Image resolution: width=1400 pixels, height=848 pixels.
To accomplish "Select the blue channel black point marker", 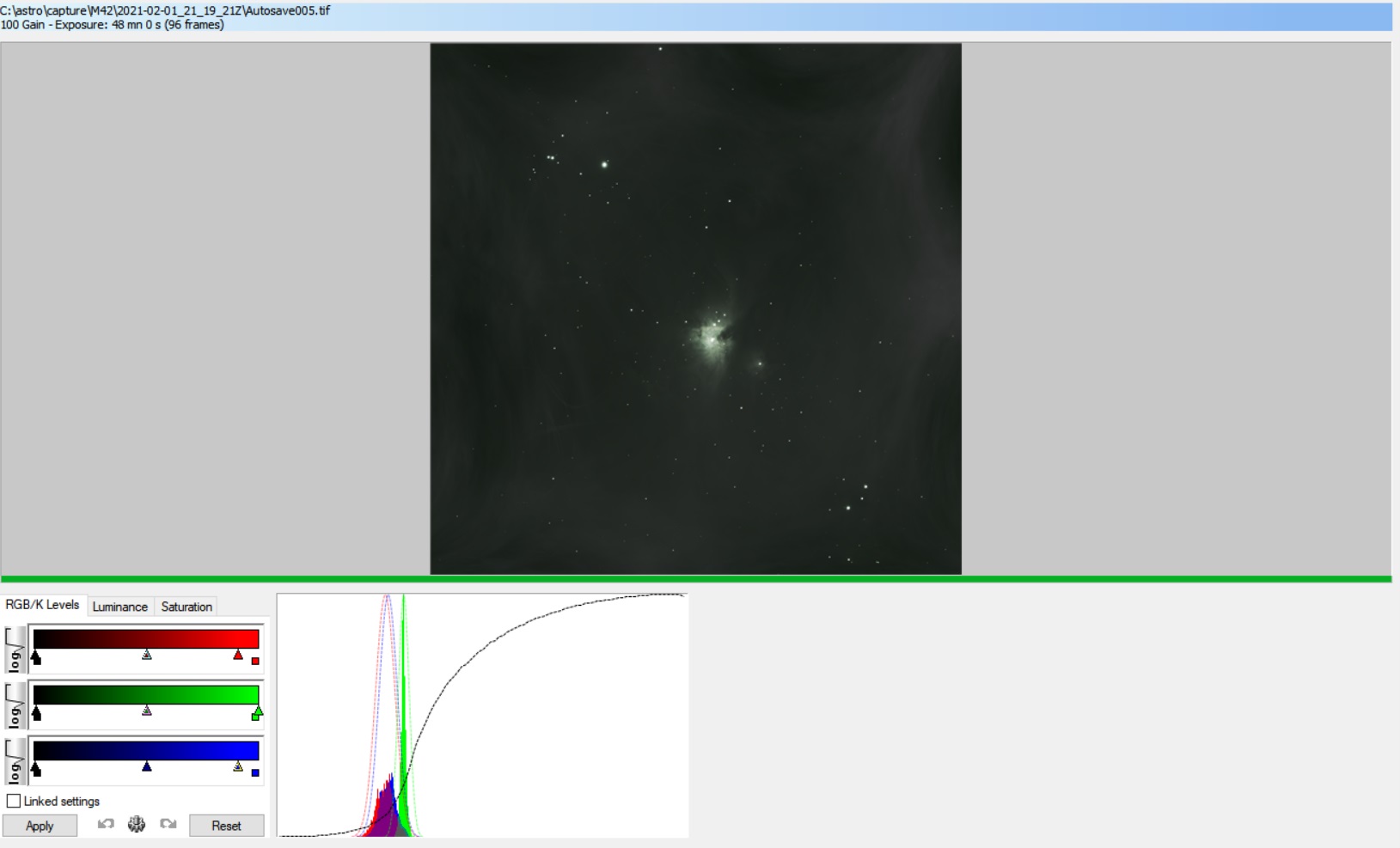I will (x=36, y=769).
